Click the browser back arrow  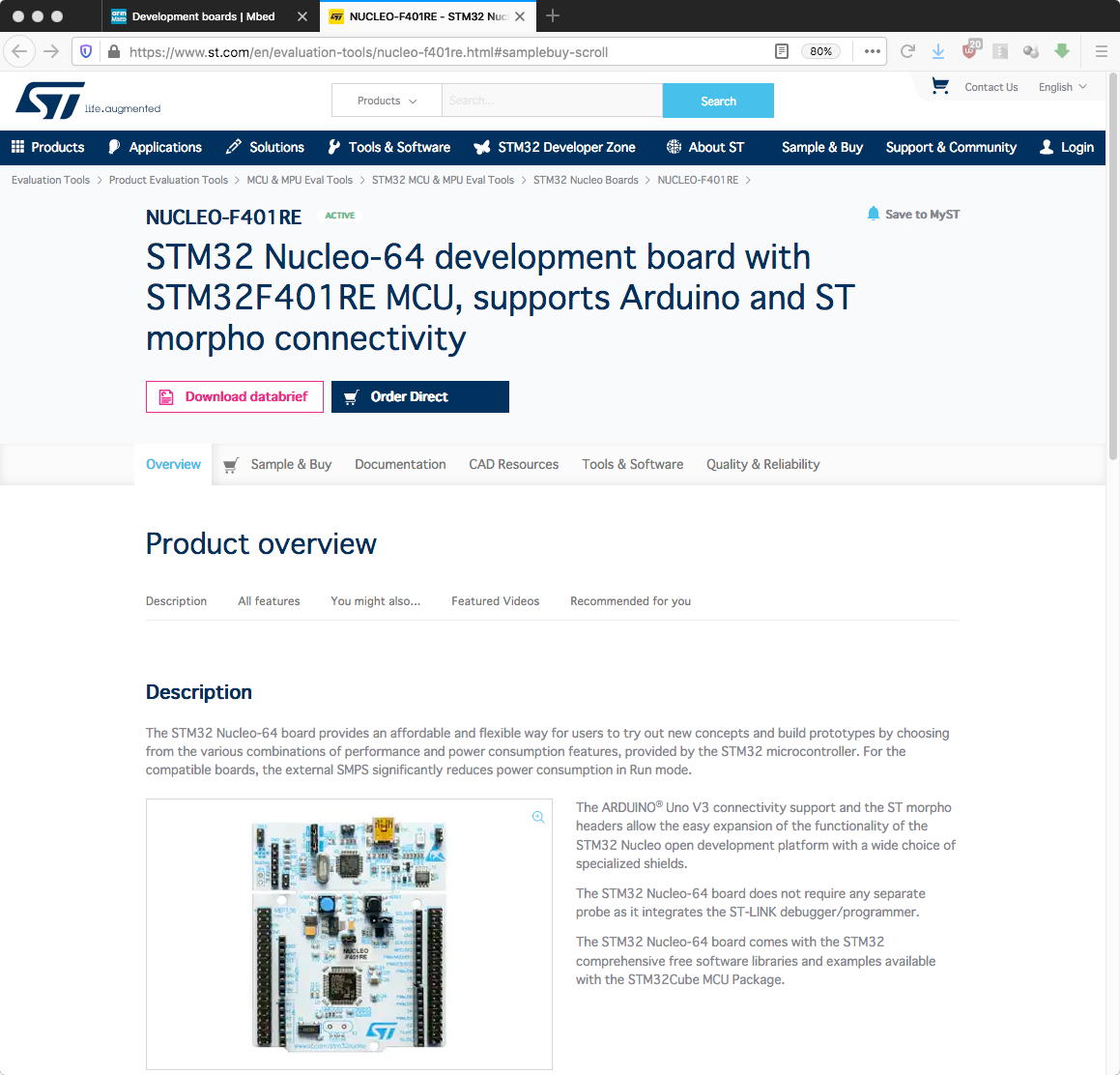click(x=19, y=51)
